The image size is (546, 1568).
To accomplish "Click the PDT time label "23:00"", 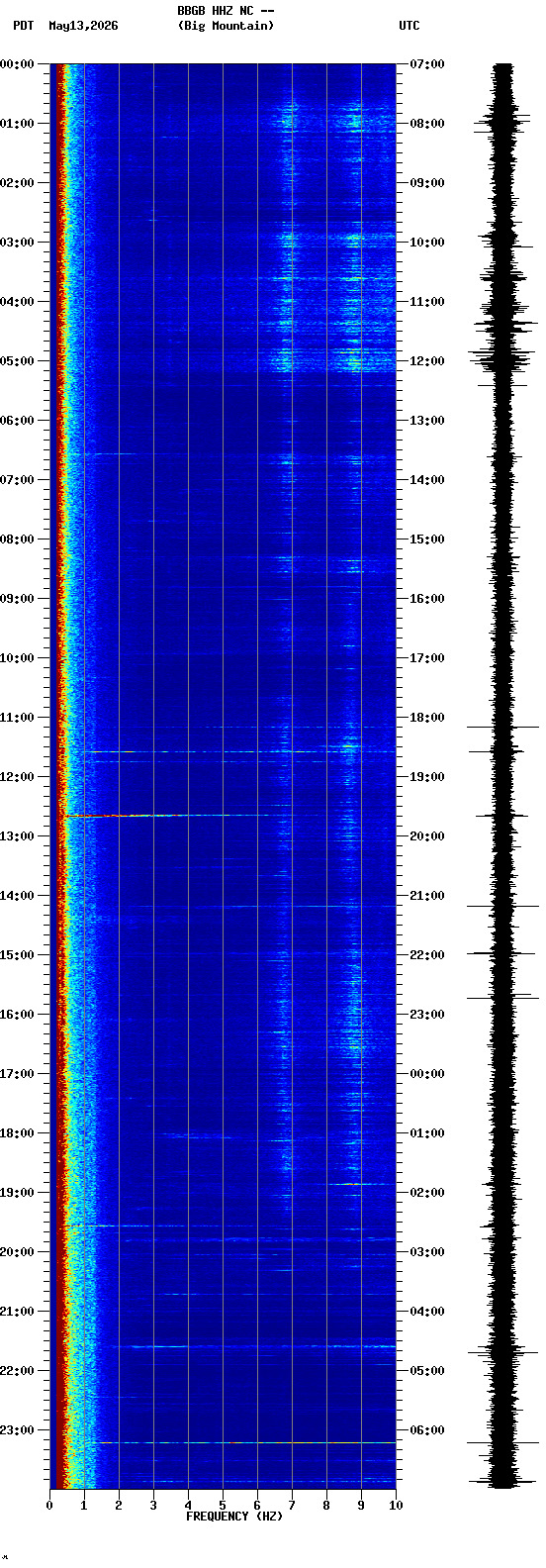I will (x=18, y=1430).
